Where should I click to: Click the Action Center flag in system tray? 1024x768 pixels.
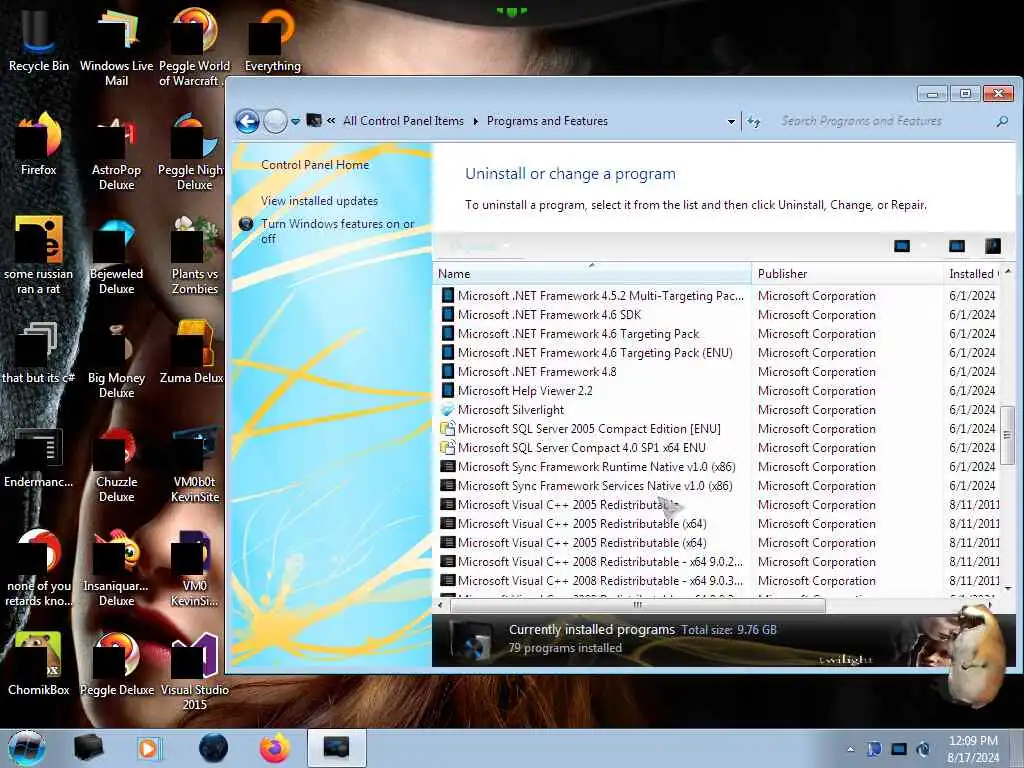(x=874, y=748)
